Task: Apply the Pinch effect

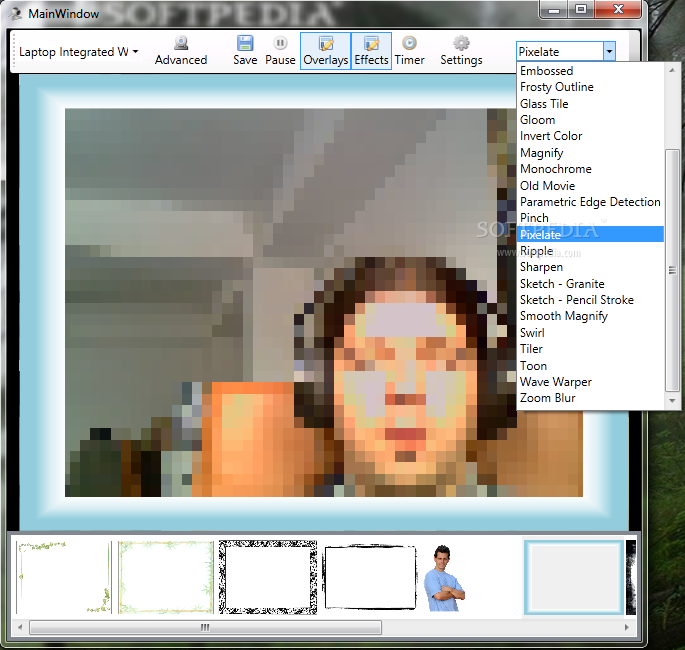Action: [590, 218]
